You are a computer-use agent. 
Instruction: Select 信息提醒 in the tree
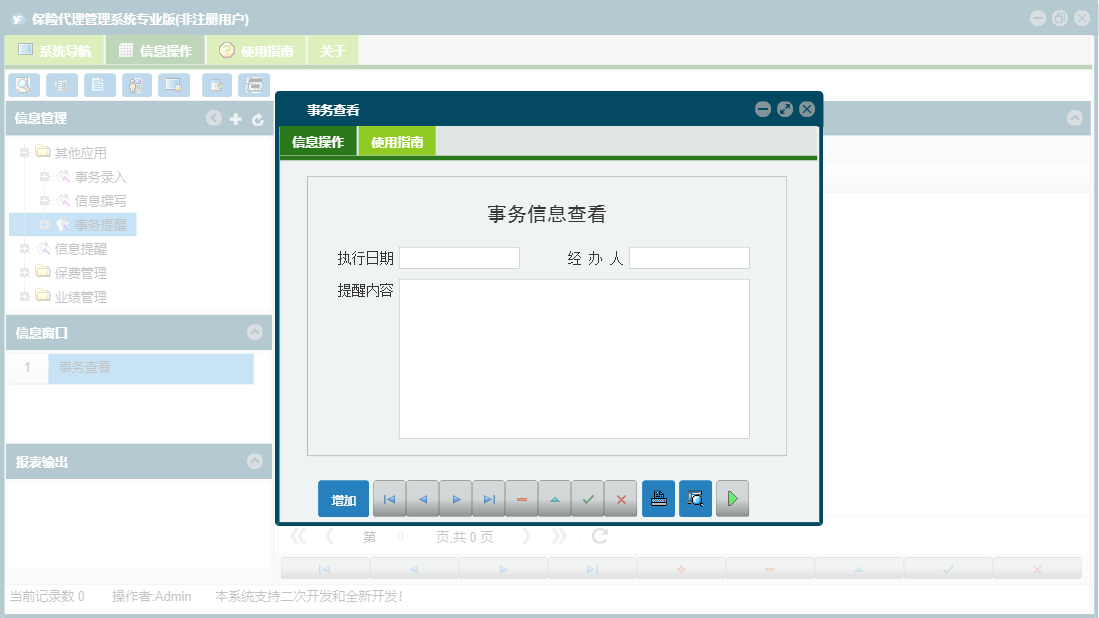click(x=81, y=249)
